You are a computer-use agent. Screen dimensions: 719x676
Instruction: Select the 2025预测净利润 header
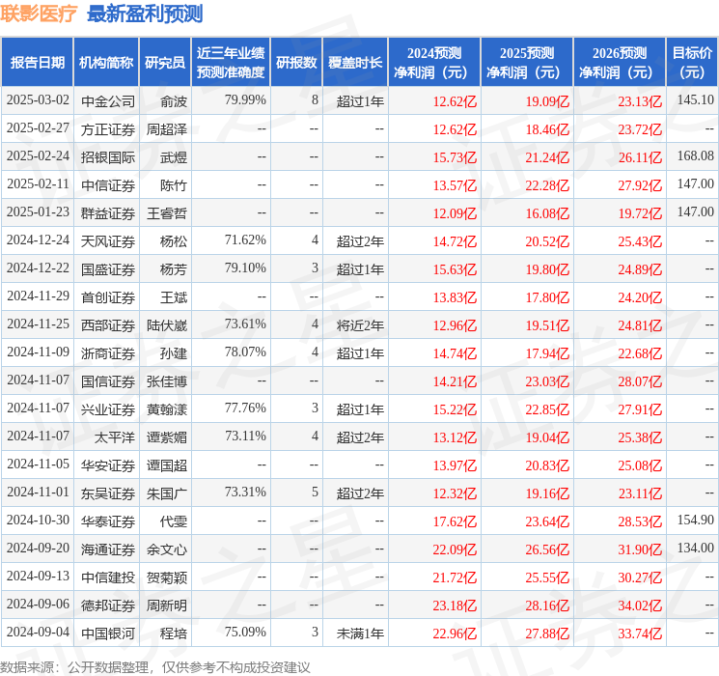(527, 62)
